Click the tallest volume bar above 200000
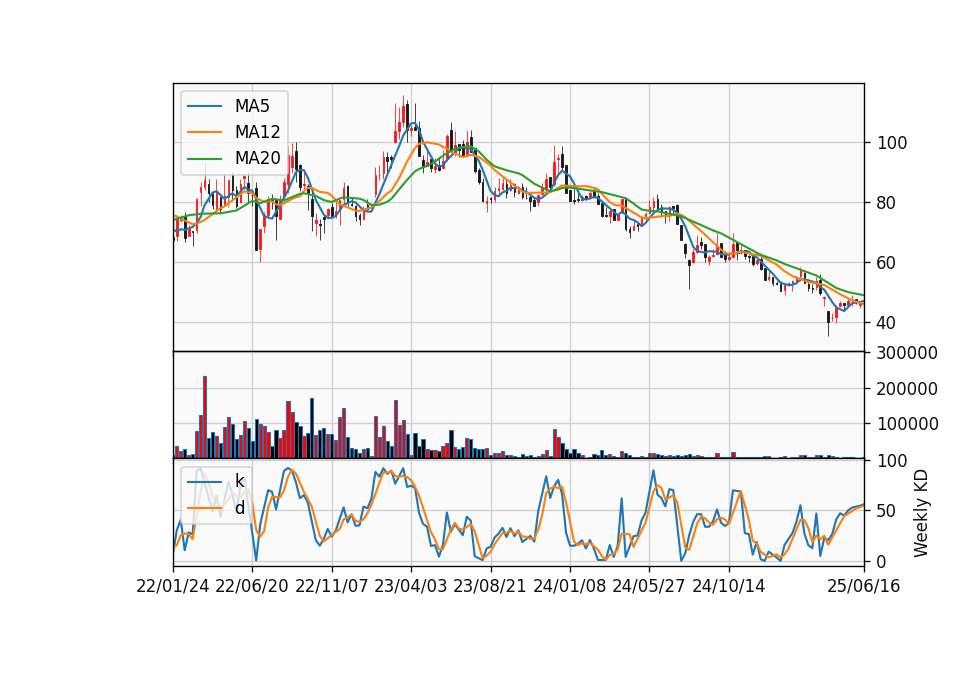The width and height of the screenshot is (960, 690). 205,417
